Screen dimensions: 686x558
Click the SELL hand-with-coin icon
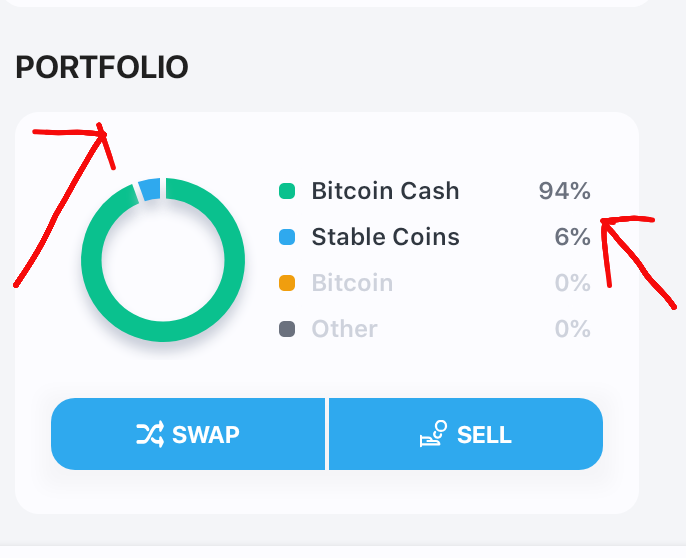click(433, 434)
